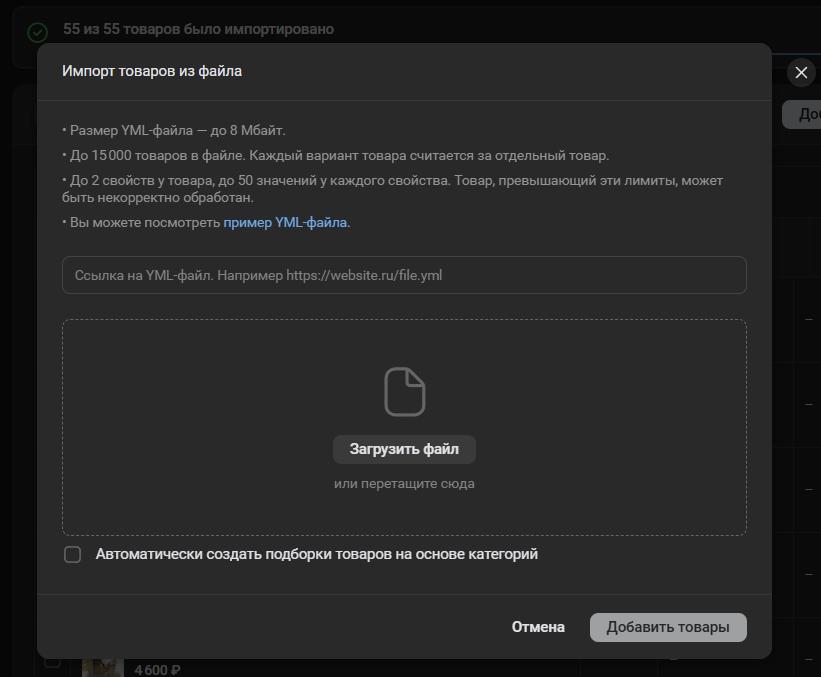821x677 pixels.
Task: Click the 'До 15 000 товаров в файле' line
Action: pos(338,155)
